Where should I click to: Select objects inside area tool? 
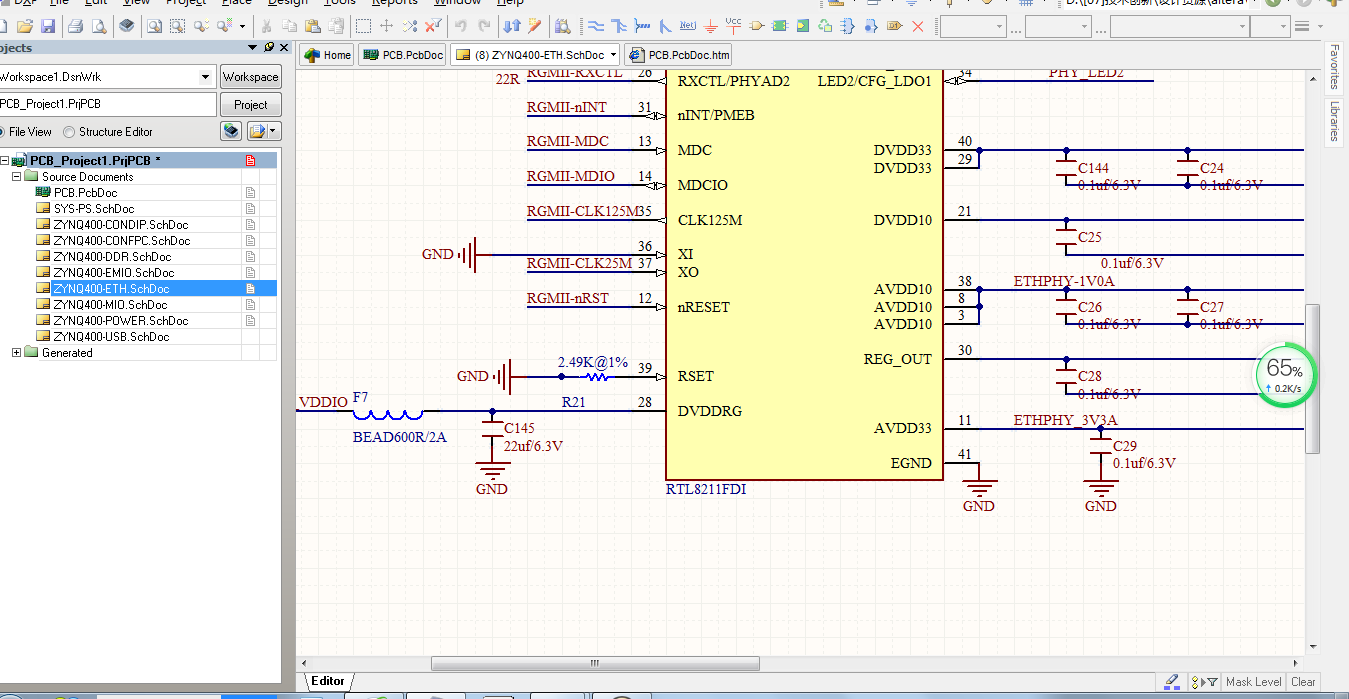point(363,27)
